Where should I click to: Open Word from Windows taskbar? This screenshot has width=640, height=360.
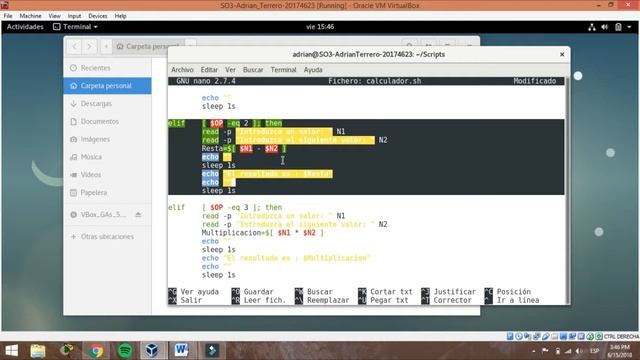click(x=181, y=351)
